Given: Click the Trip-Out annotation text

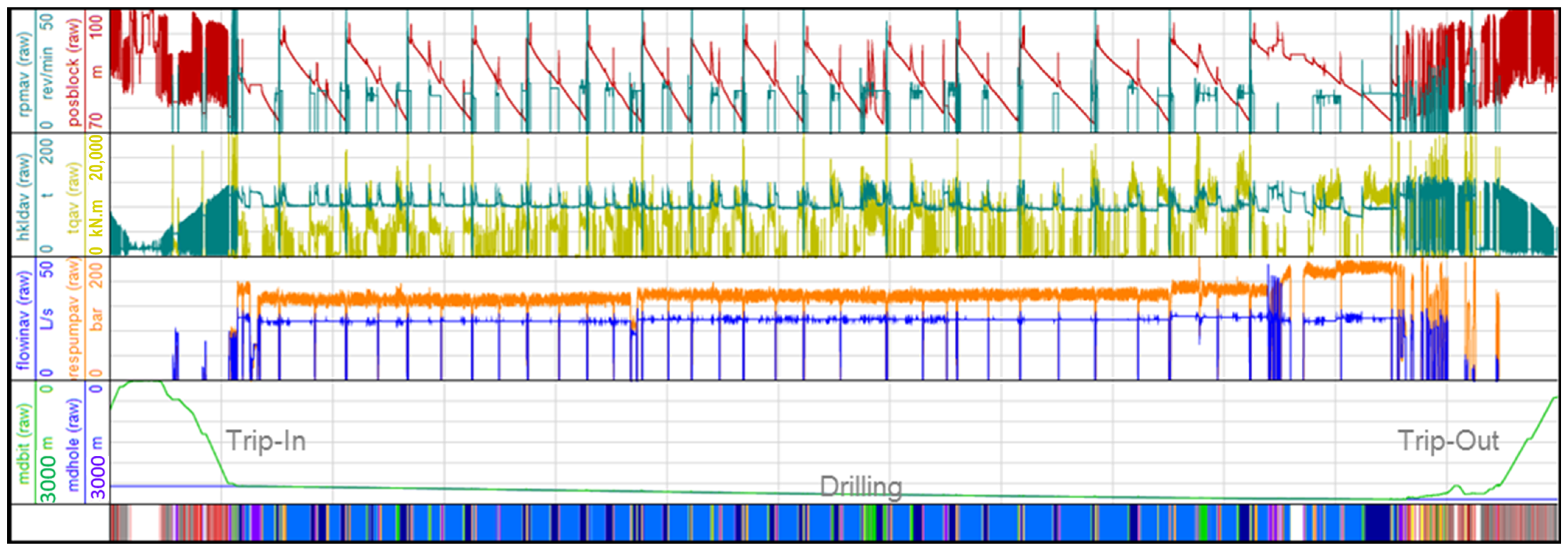Looking at the screenshot, I should (1448, 440).
